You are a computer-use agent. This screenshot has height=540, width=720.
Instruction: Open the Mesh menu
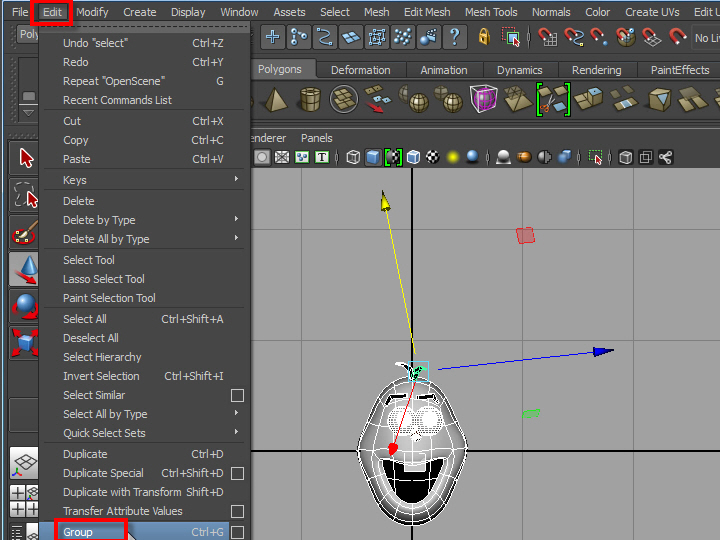coord(377,12)
